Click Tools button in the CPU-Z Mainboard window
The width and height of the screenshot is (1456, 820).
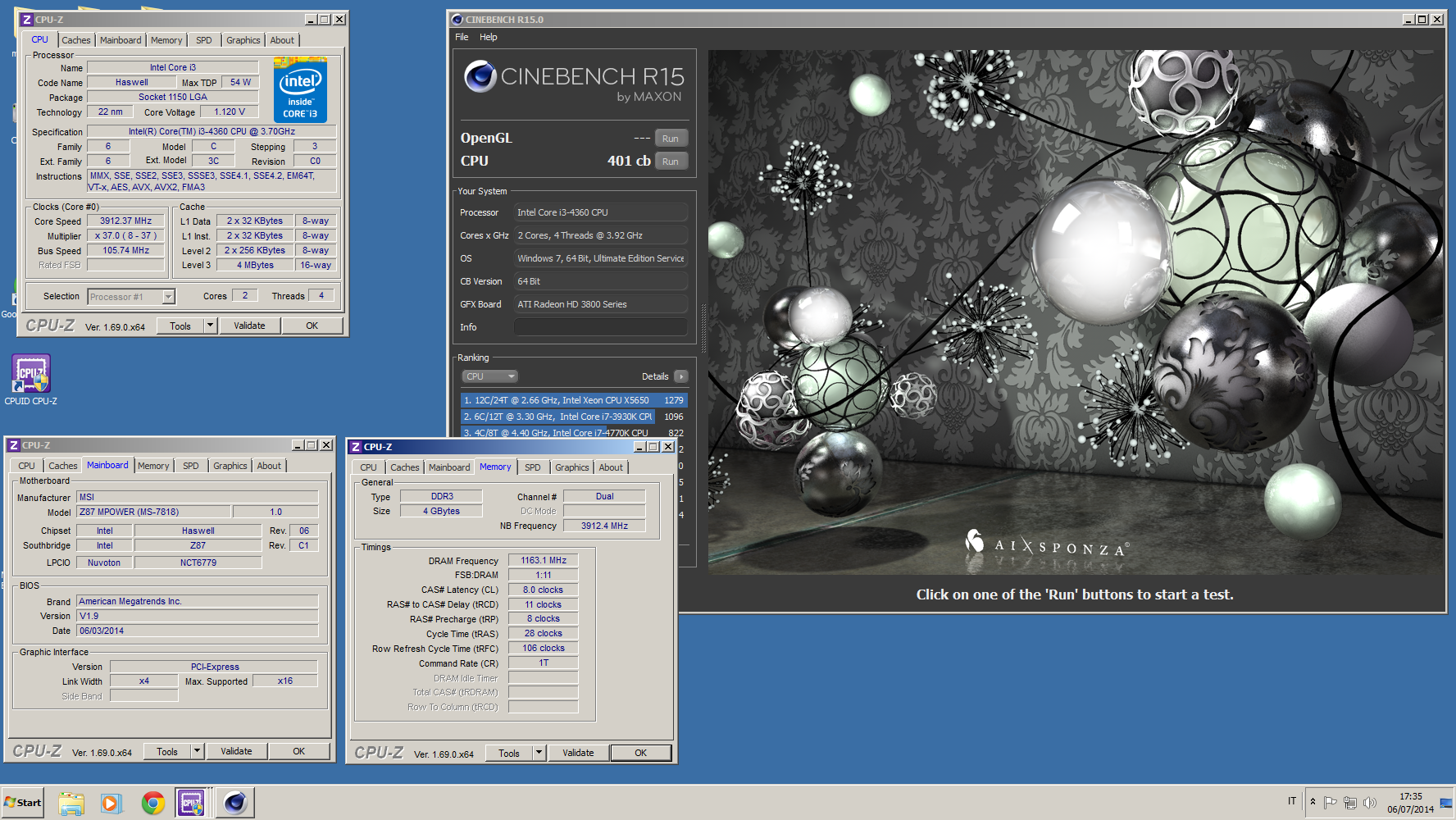click(x=167, y=751)
